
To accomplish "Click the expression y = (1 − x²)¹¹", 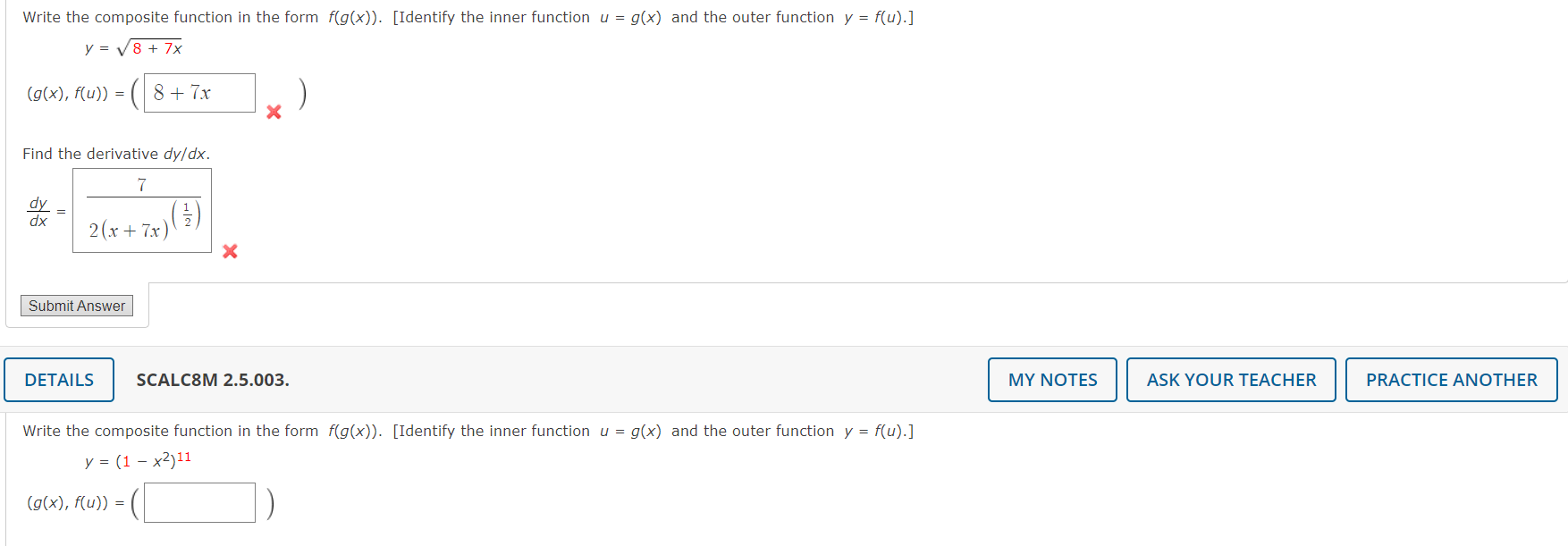I will click(x=139, y=458).
